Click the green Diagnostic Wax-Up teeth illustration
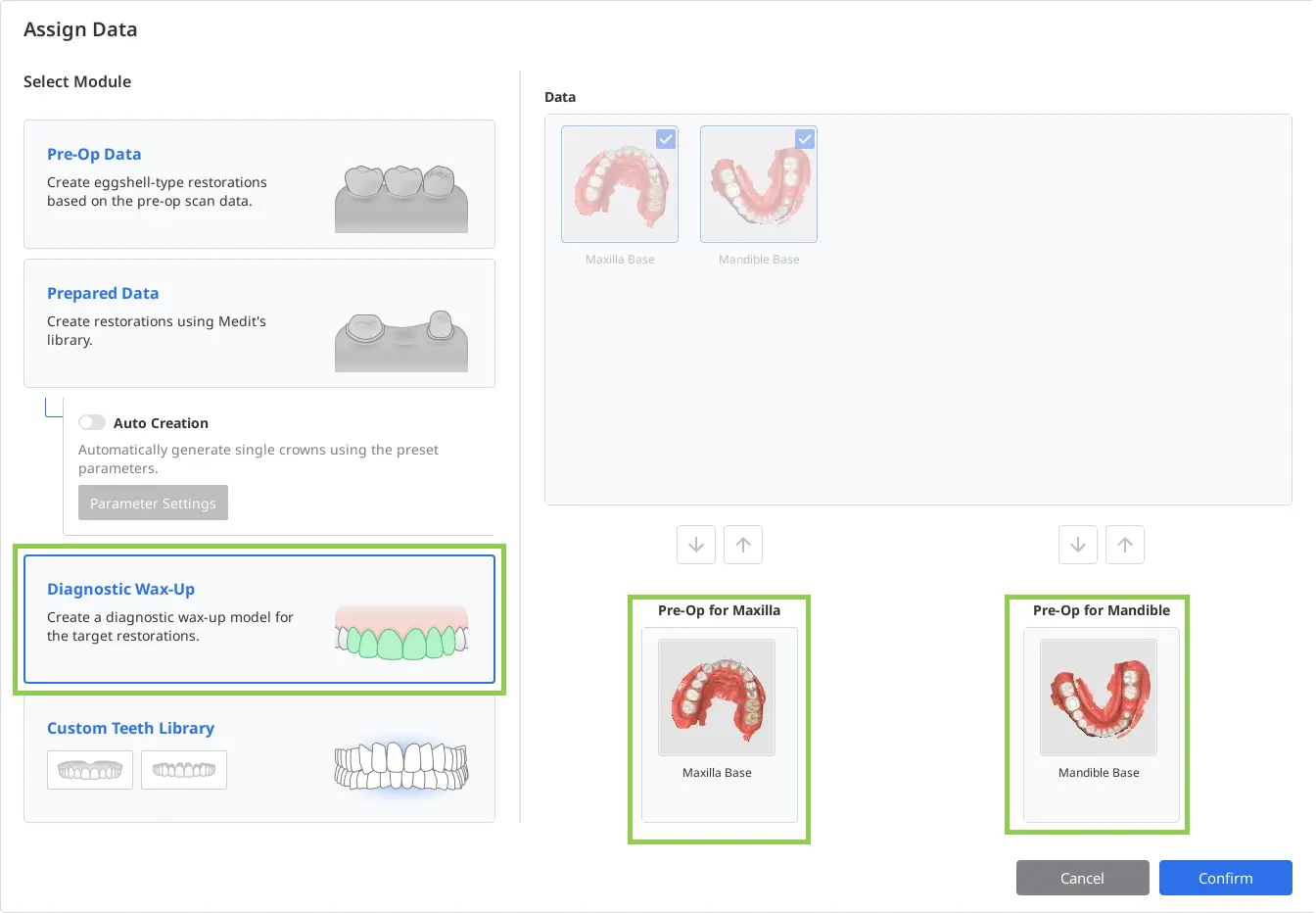This screenshot has width=1316, height=913. coord(401,632)
